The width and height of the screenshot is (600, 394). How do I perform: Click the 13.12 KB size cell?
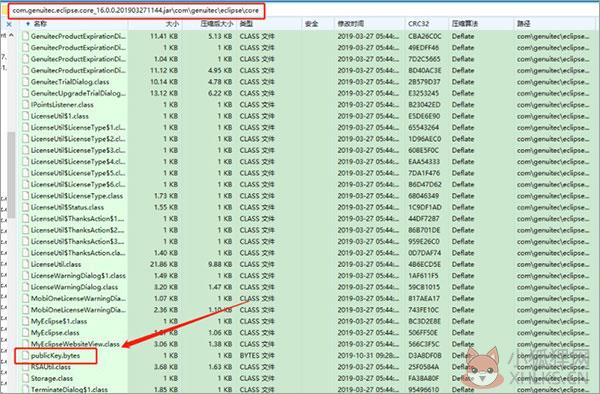coord(164,93)
